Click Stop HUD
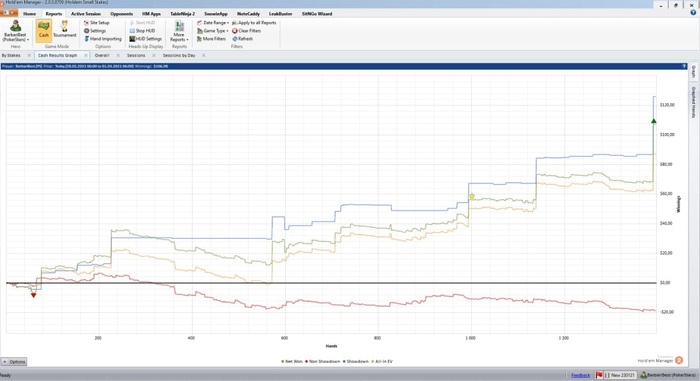This screenshot has width=700, height=381. [142, 31]
